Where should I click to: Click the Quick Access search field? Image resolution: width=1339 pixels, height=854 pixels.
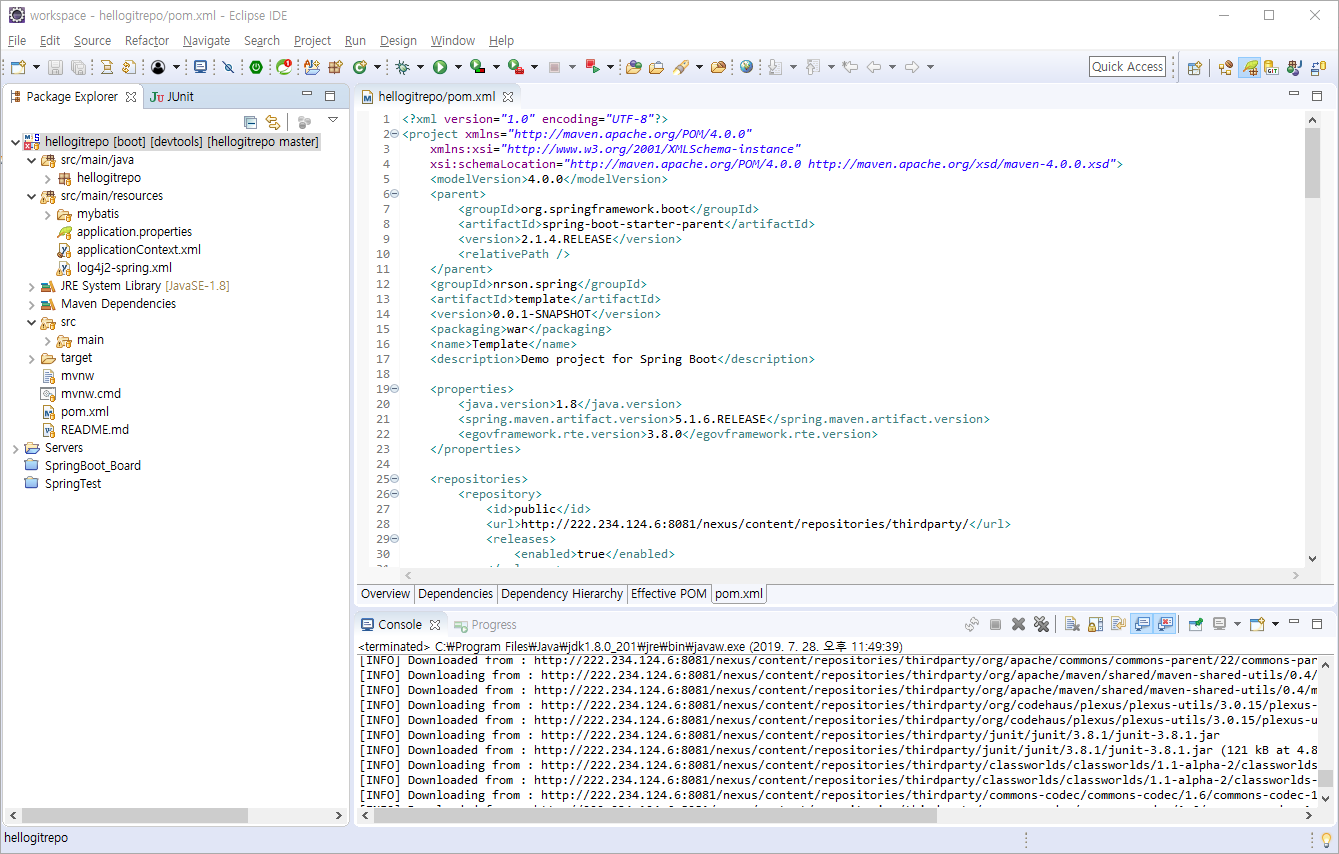tap(1127, 67)
